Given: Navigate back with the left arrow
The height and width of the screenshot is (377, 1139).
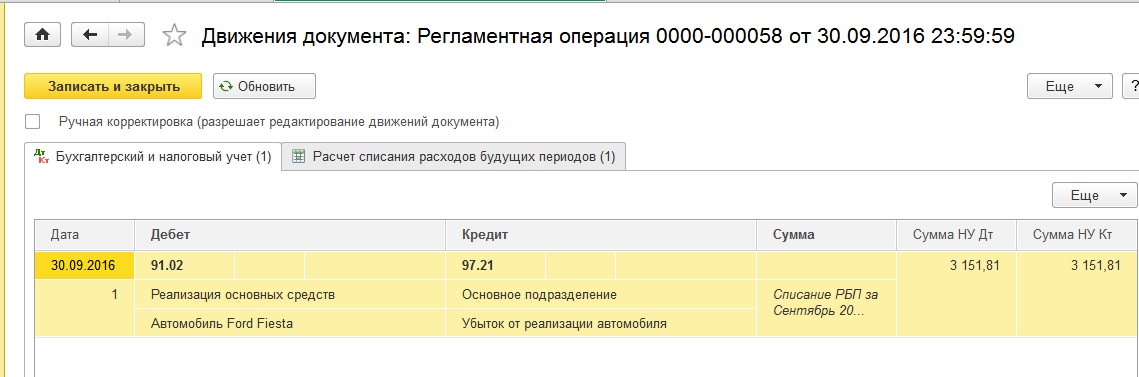Looking at the screenshot, I should pos(90,35).
